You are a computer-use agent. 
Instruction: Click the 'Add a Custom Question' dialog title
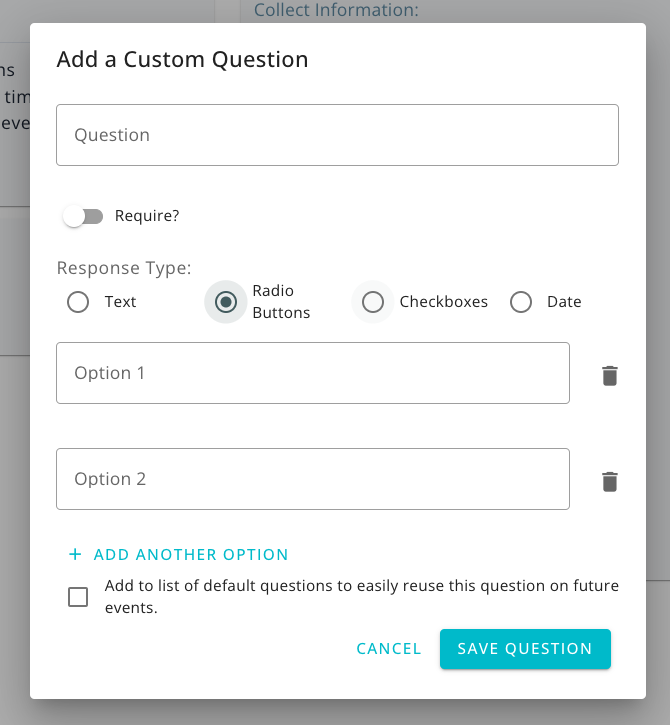pyautogui.click(x=182, y=59)
